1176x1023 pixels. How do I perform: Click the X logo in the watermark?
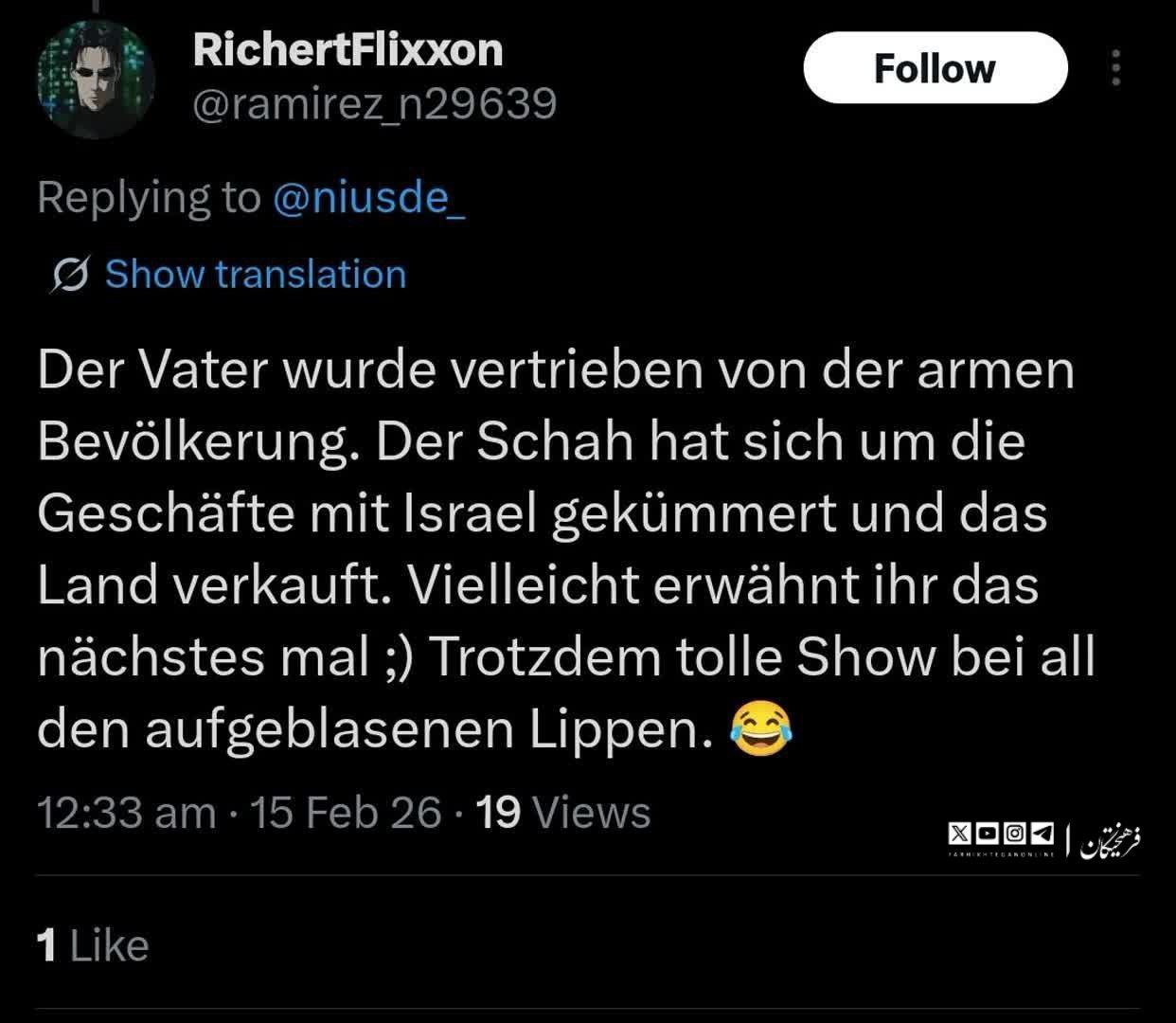pyautogui.click(x=958, y=834)
